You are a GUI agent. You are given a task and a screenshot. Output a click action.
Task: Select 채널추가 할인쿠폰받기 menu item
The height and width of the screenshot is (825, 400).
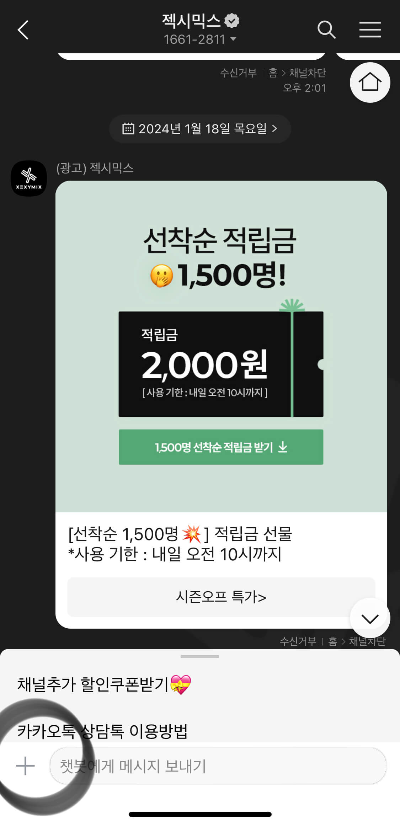click(104, 685)
